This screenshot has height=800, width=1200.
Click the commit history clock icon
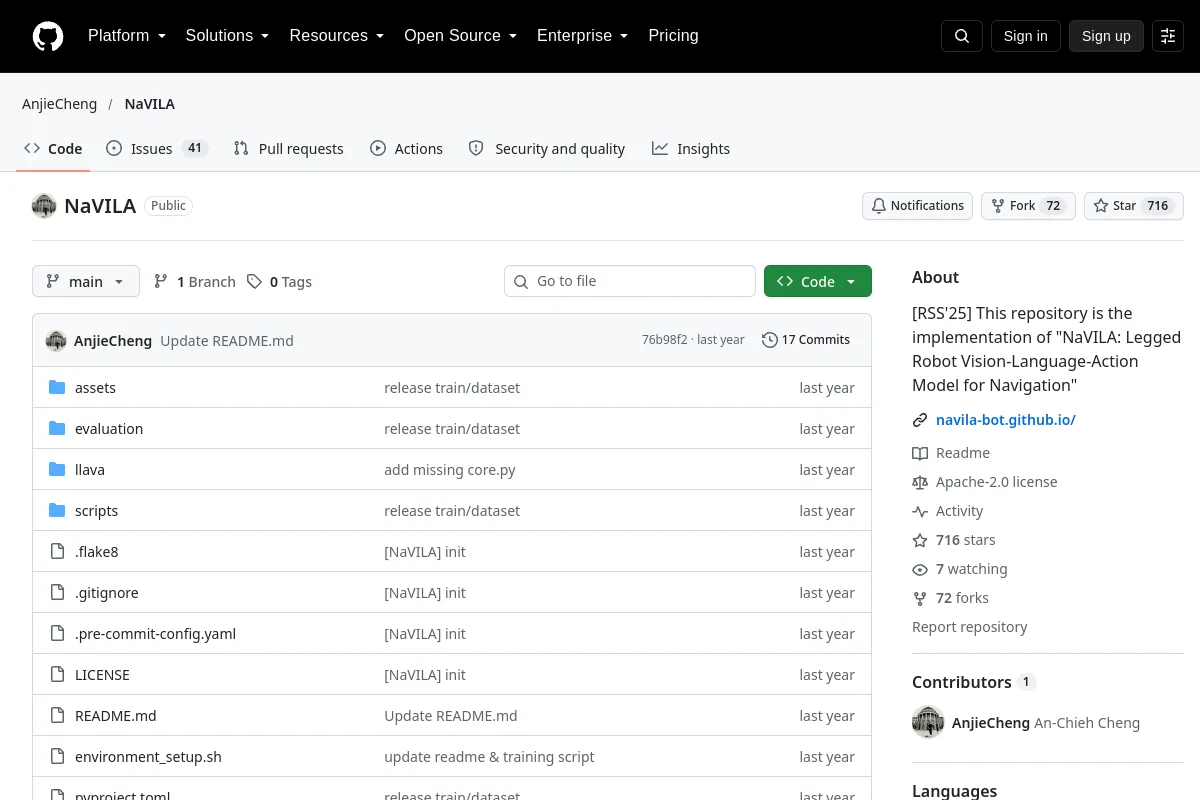coord(769,340)
